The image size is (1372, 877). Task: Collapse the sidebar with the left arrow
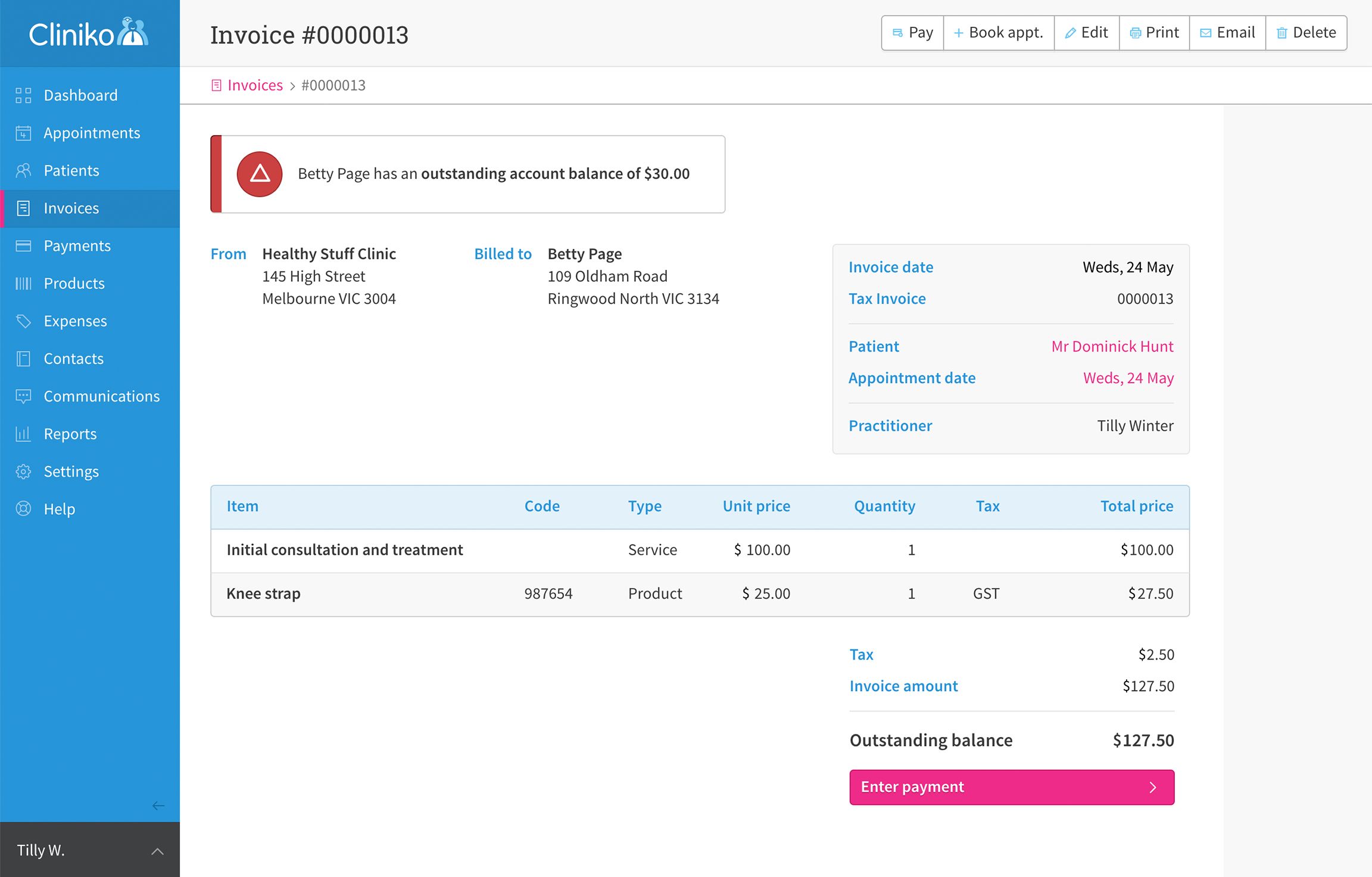pos(158,806)
